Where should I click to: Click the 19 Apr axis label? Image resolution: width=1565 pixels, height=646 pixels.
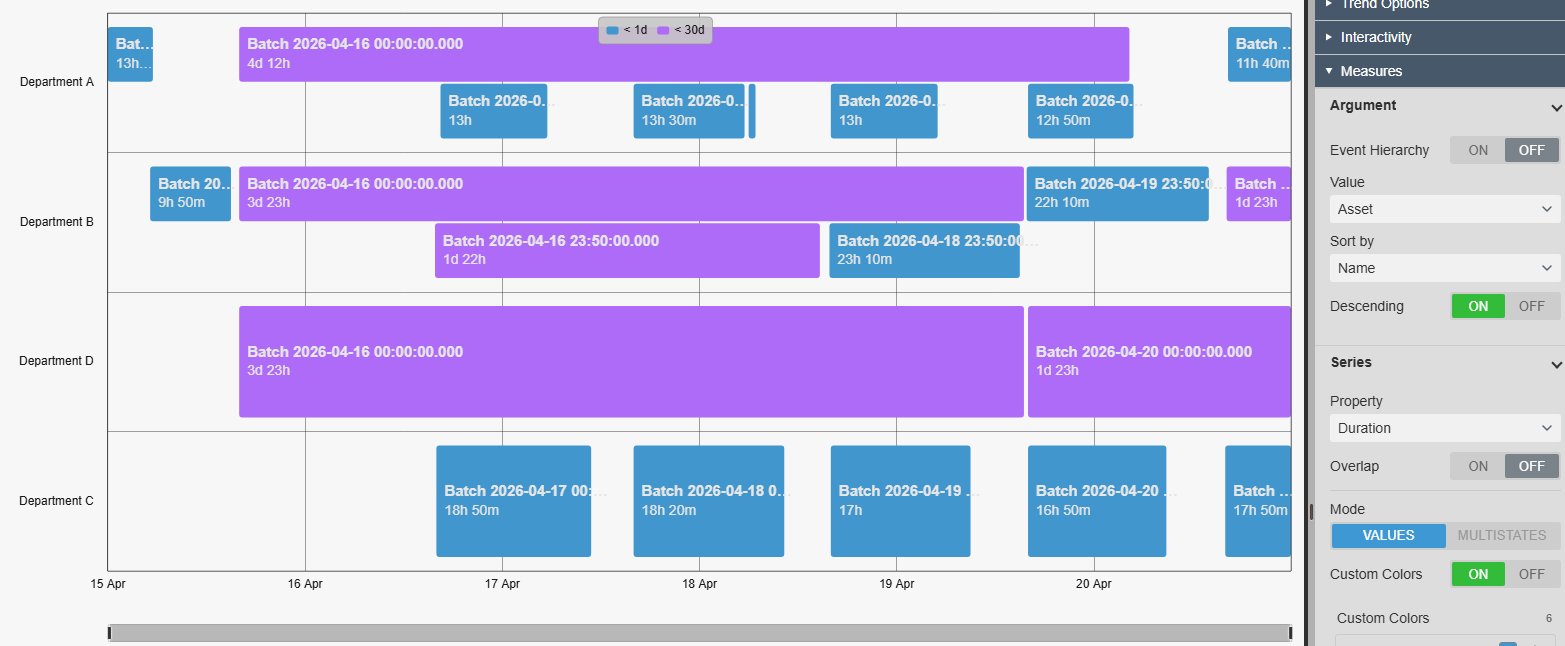point(896,584)
